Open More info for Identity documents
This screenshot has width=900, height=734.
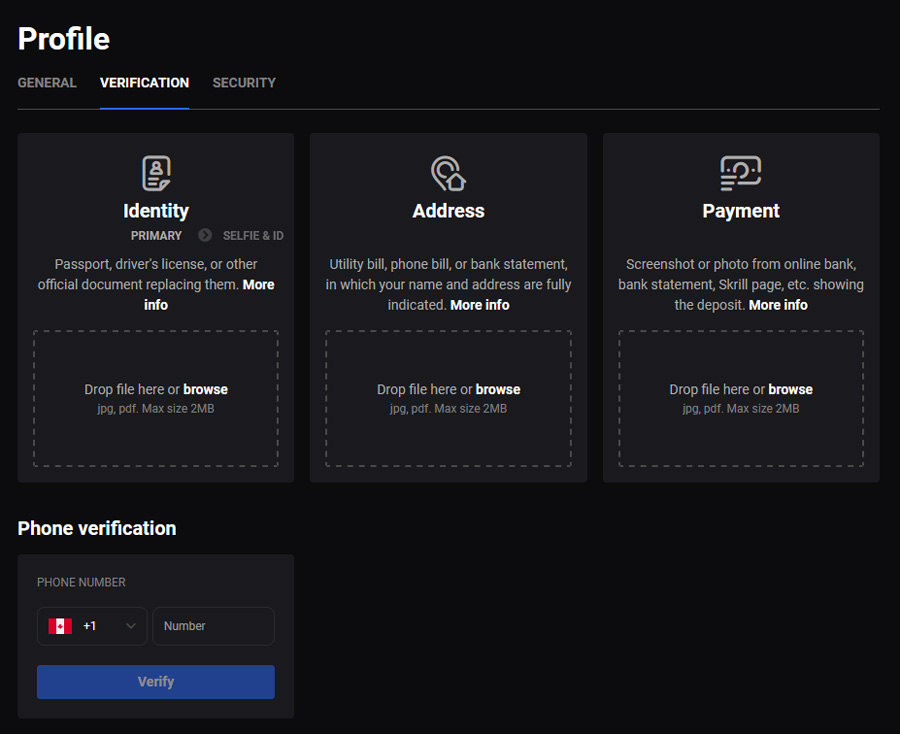(x=257, y=285)
